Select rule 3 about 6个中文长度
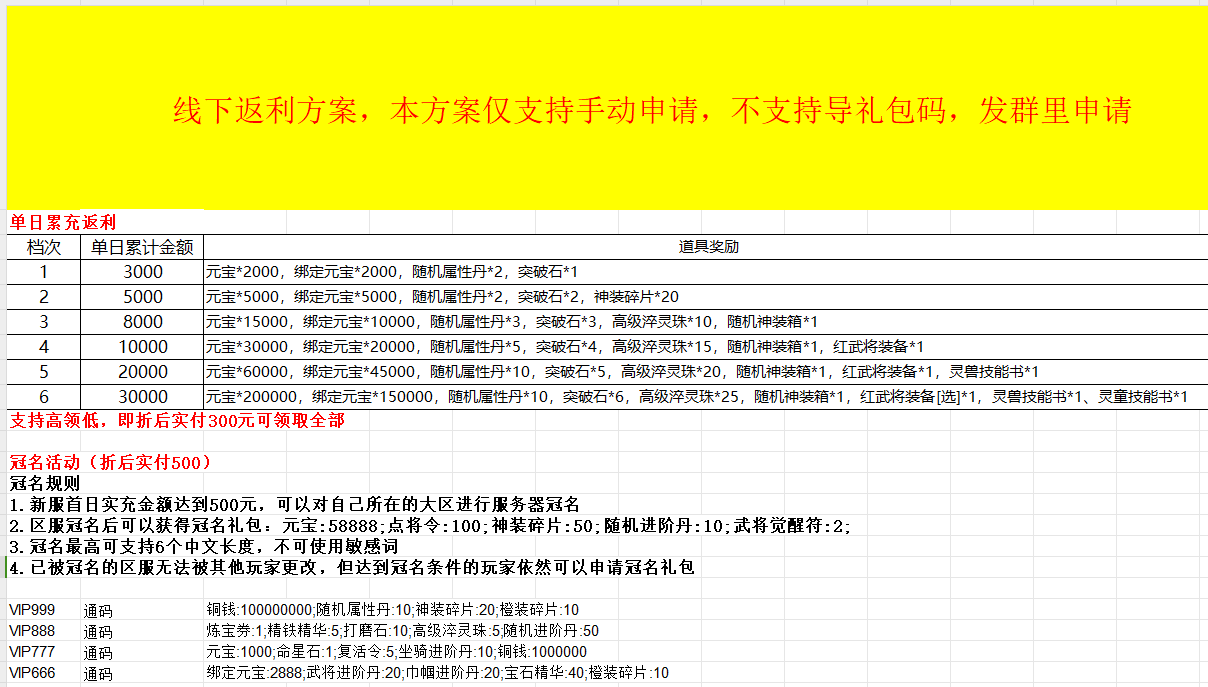The width and height of the screenshot is (1208, 687). pyautogui.click(x=204, y=546)
